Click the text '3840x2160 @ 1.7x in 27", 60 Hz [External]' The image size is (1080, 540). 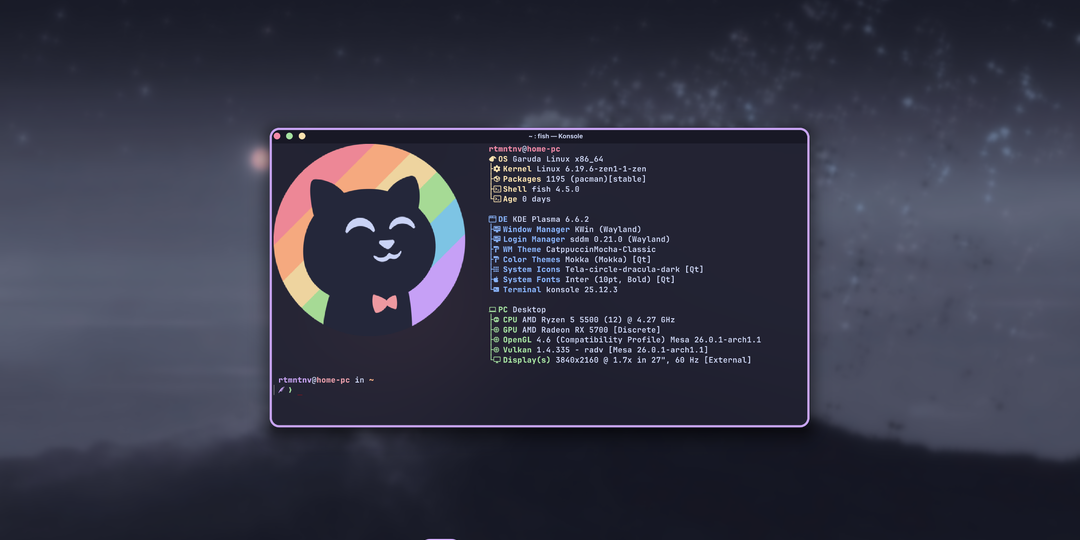pos(654,360)
